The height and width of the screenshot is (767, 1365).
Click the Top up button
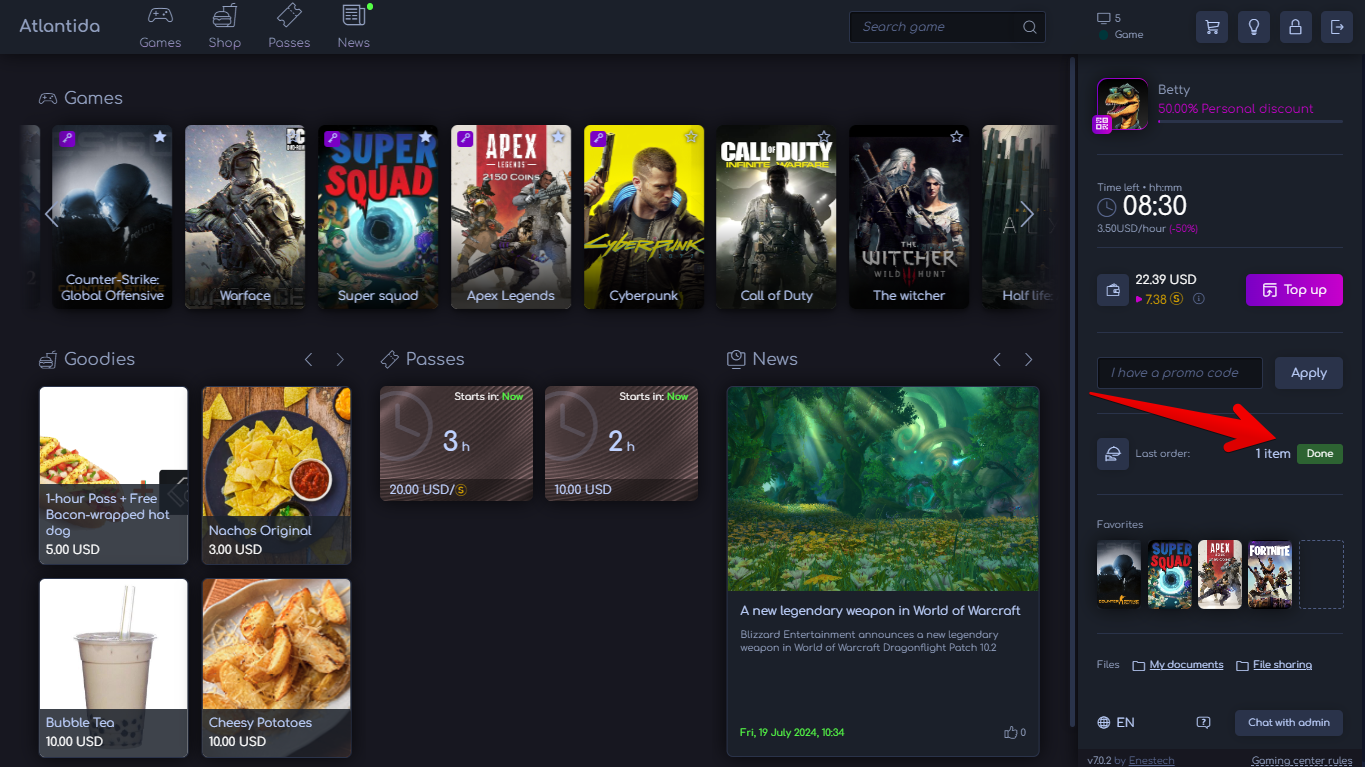tap(1294, 290)
